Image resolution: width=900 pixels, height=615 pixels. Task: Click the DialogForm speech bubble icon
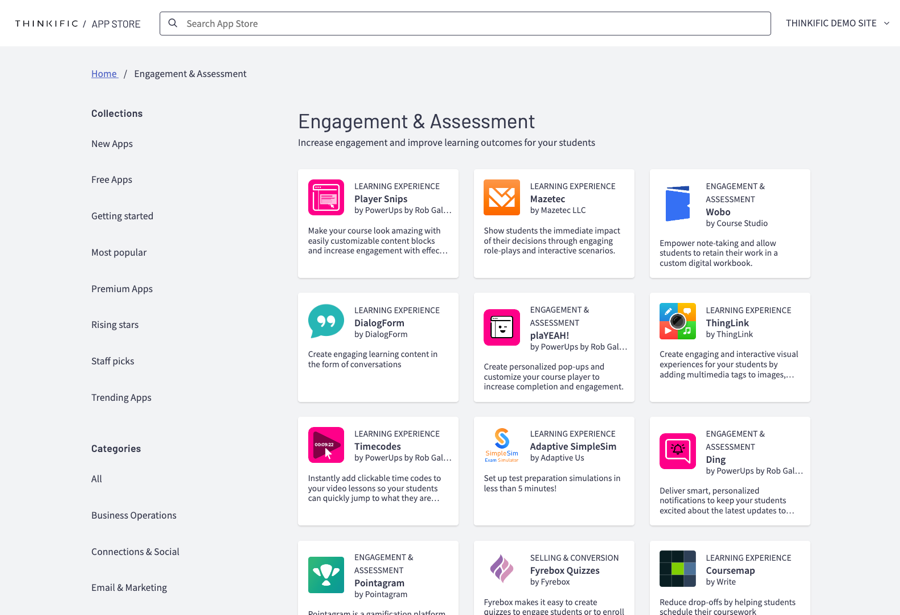coord(326,321)
